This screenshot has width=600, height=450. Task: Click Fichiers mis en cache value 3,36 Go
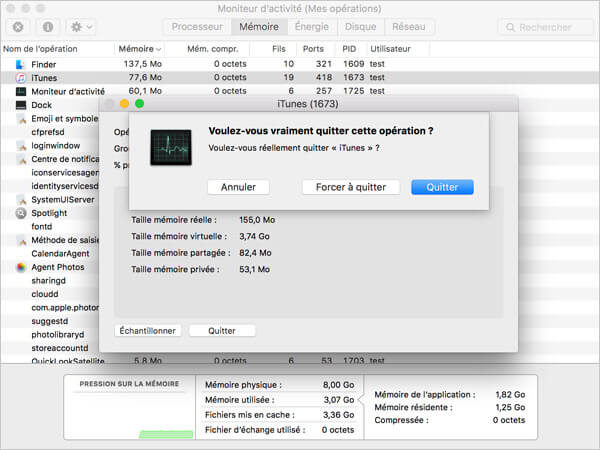(339, 415)
